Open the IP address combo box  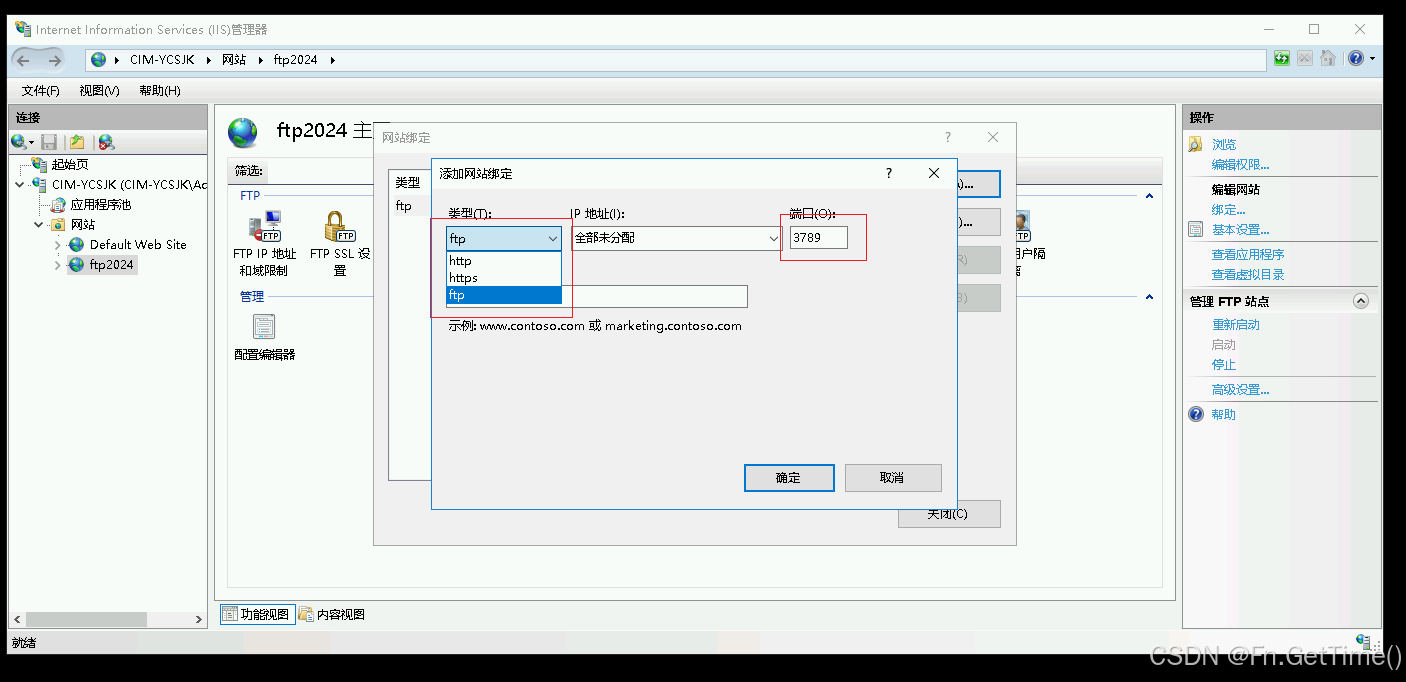(x=676, y=238)
